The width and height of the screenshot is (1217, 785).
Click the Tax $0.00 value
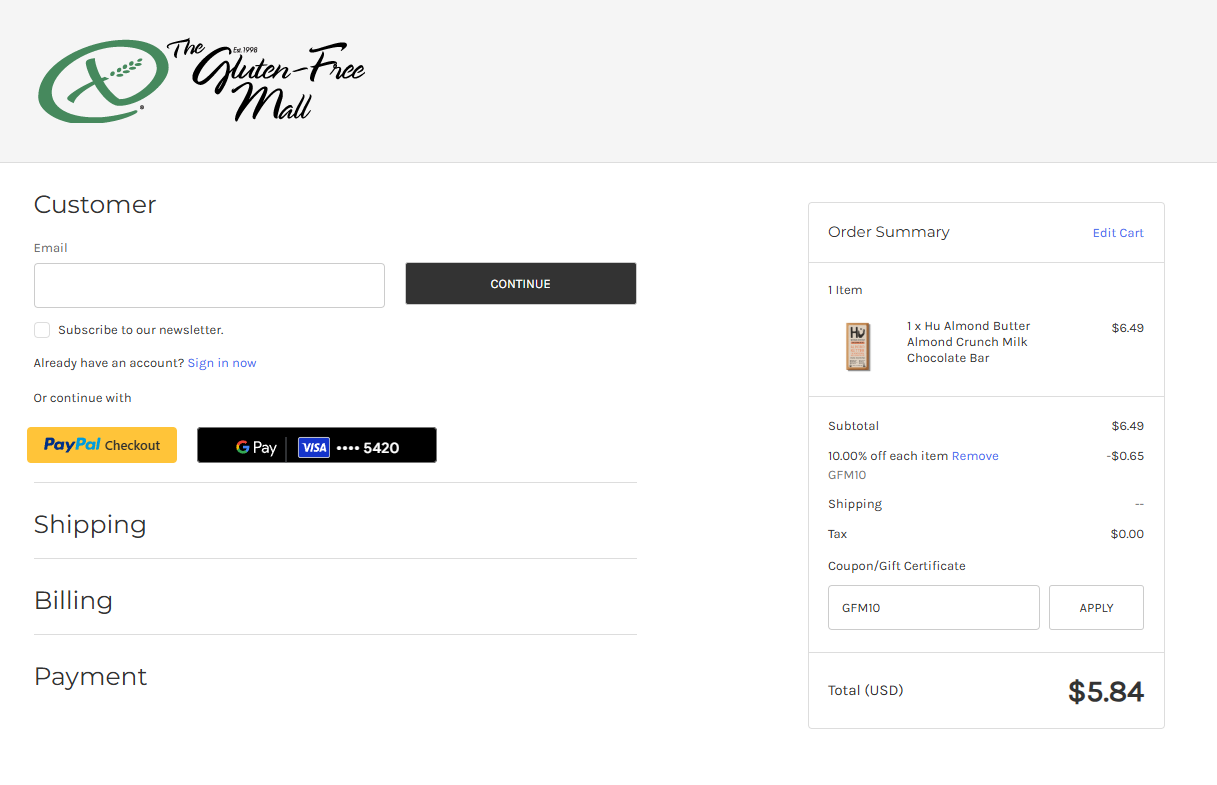coord(1127,534)
